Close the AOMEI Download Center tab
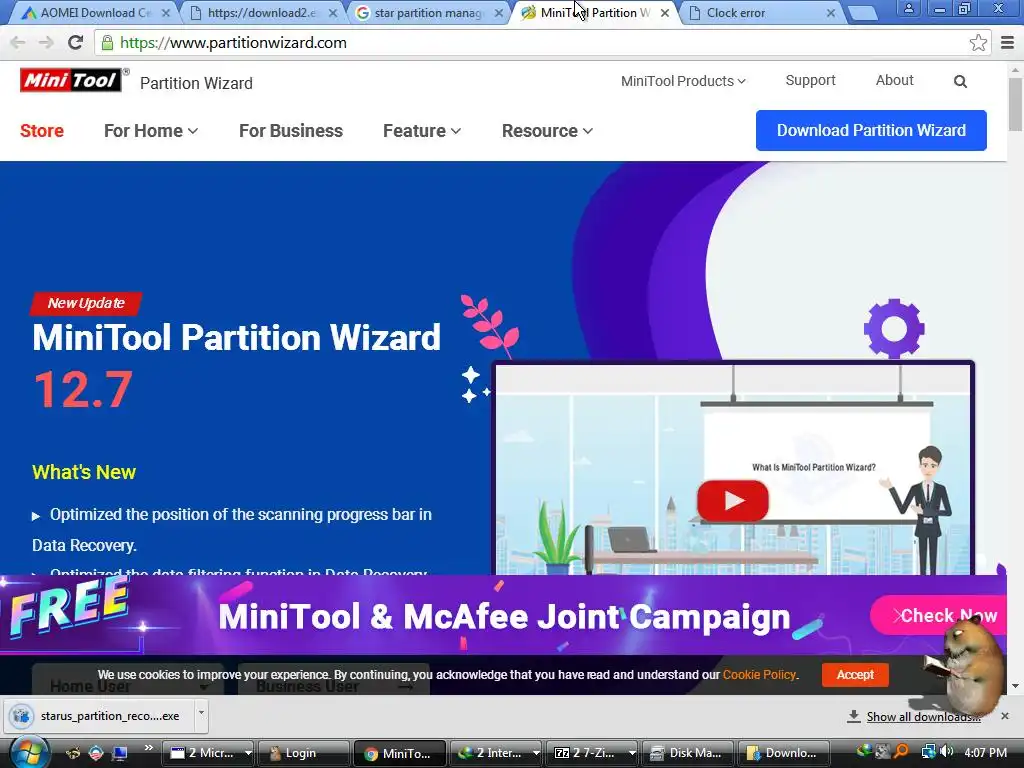 pyautogui.click(x=166, y=13)
